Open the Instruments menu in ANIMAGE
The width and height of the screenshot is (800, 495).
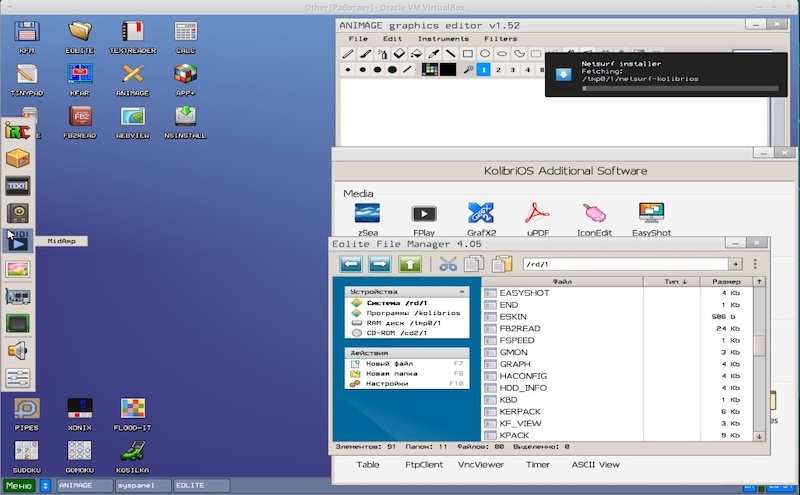click(443, 38)
